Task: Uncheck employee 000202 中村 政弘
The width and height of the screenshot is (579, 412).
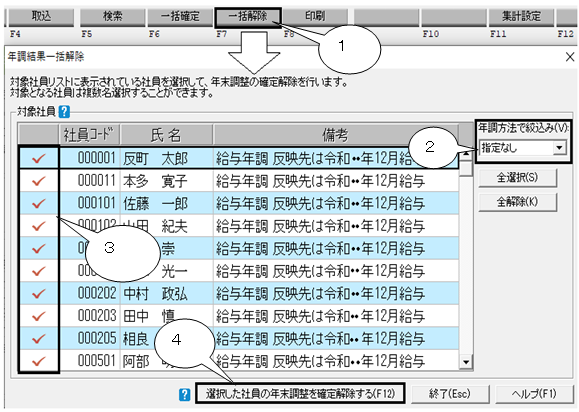Action: [x=39, y=293]
